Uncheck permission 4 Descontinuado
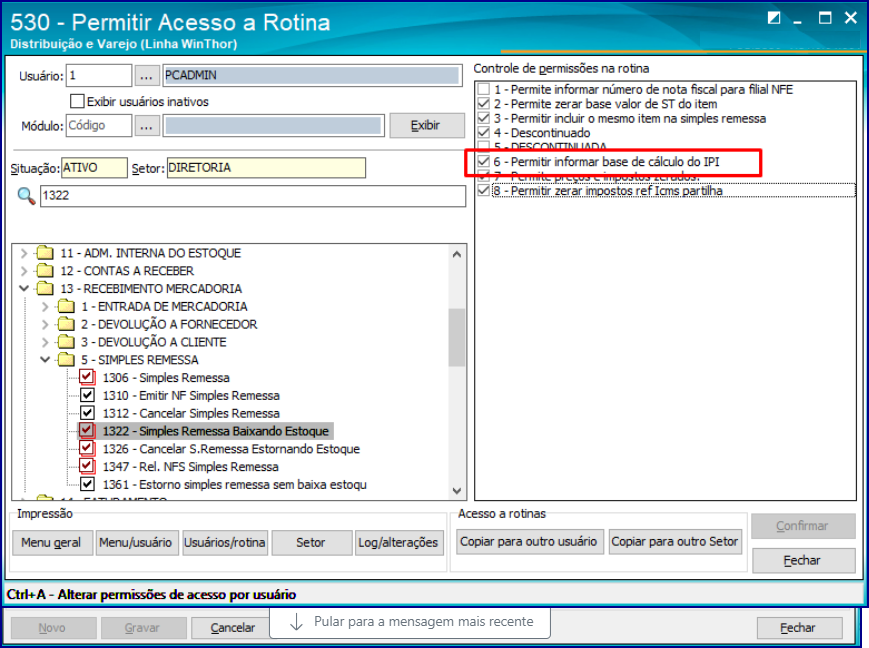869x648 pixels. pyautogui.click(x=484, y=132)
